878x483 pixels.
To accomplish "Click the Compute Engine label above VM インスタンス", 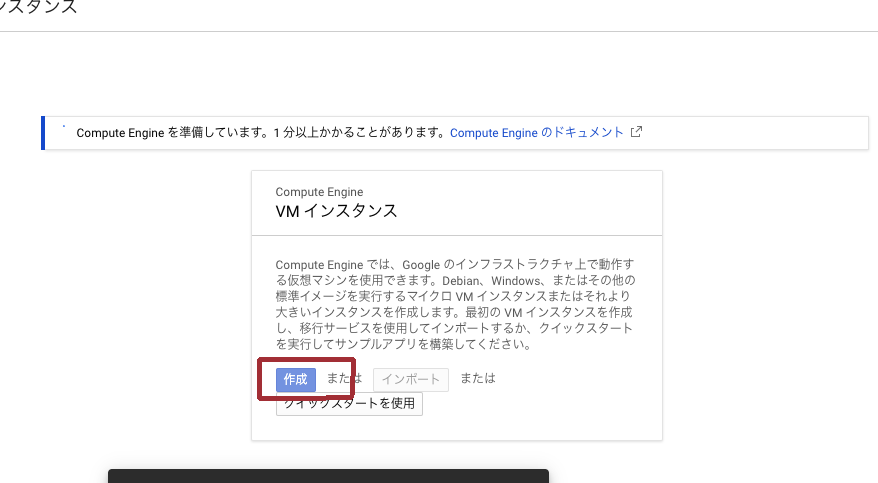I will pos(319,192).
